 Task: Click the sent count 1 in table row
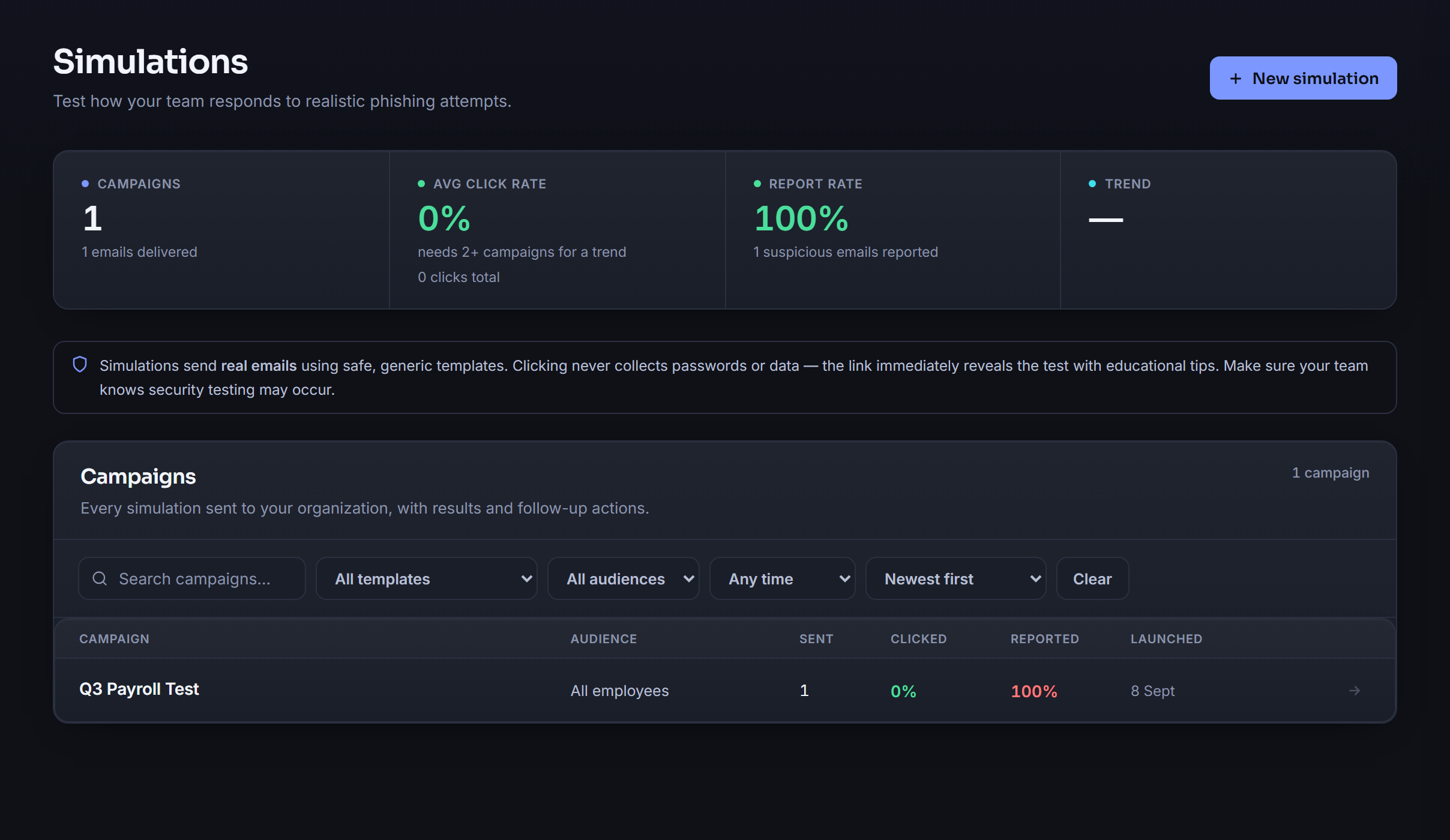(804, 691)
